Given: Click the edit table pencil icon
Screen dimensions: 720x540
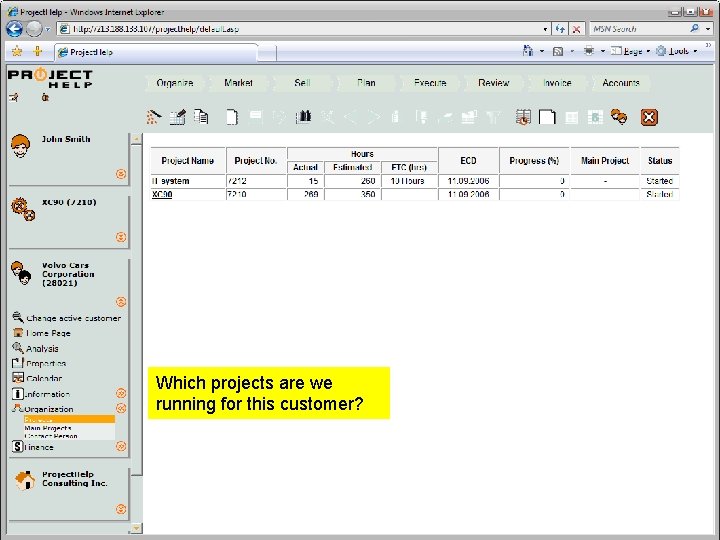Looking at the screenshot, I should [x=178, y=117].
